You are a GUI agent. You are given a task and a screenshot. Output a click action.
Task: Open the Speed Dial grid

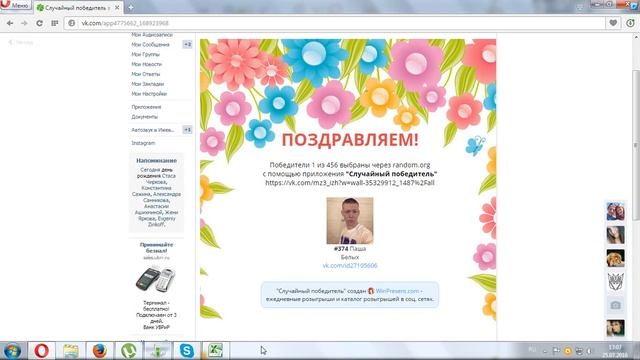55,23
